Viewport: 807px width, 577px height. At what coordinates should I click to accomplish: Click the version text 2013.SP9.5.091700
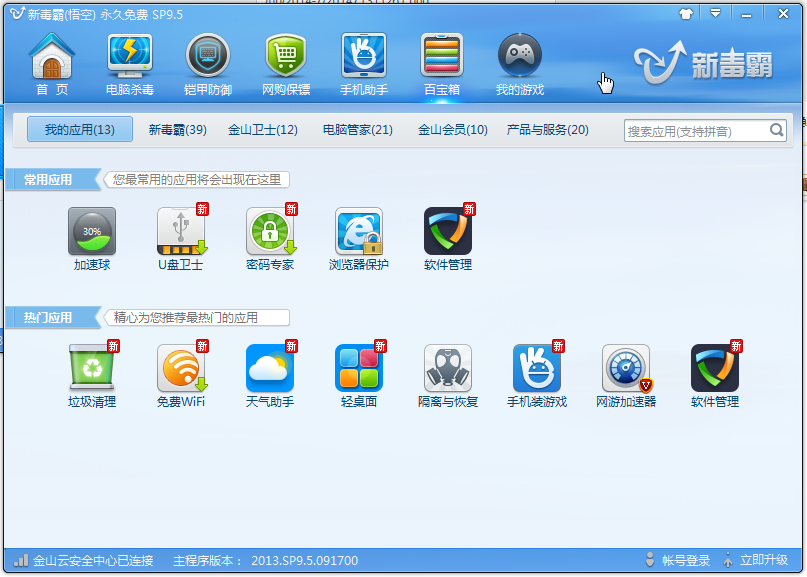click(305, 561)
